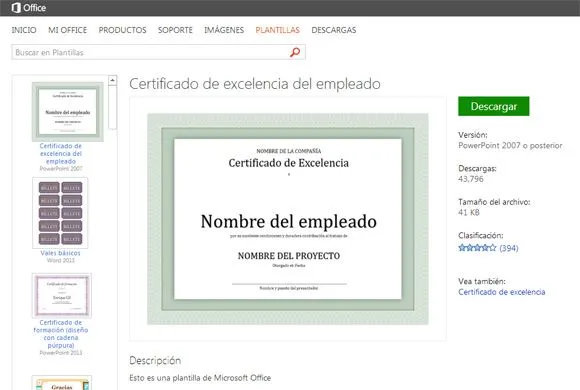
Task: Click the Office logo icon
Action: tap(16, 8)
